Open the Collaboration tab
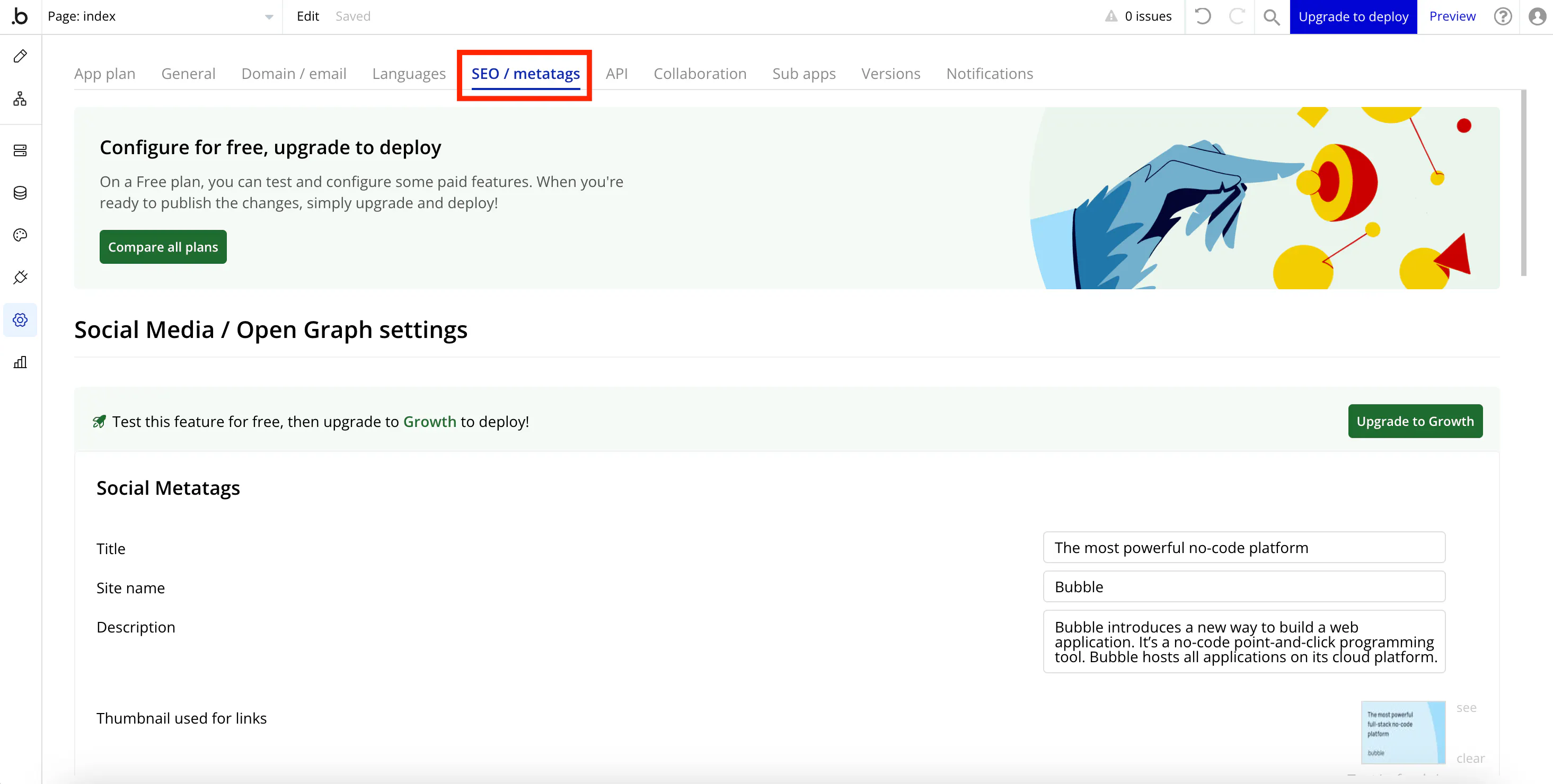This screenshot has height=784, width=1553. pos(700,74)
